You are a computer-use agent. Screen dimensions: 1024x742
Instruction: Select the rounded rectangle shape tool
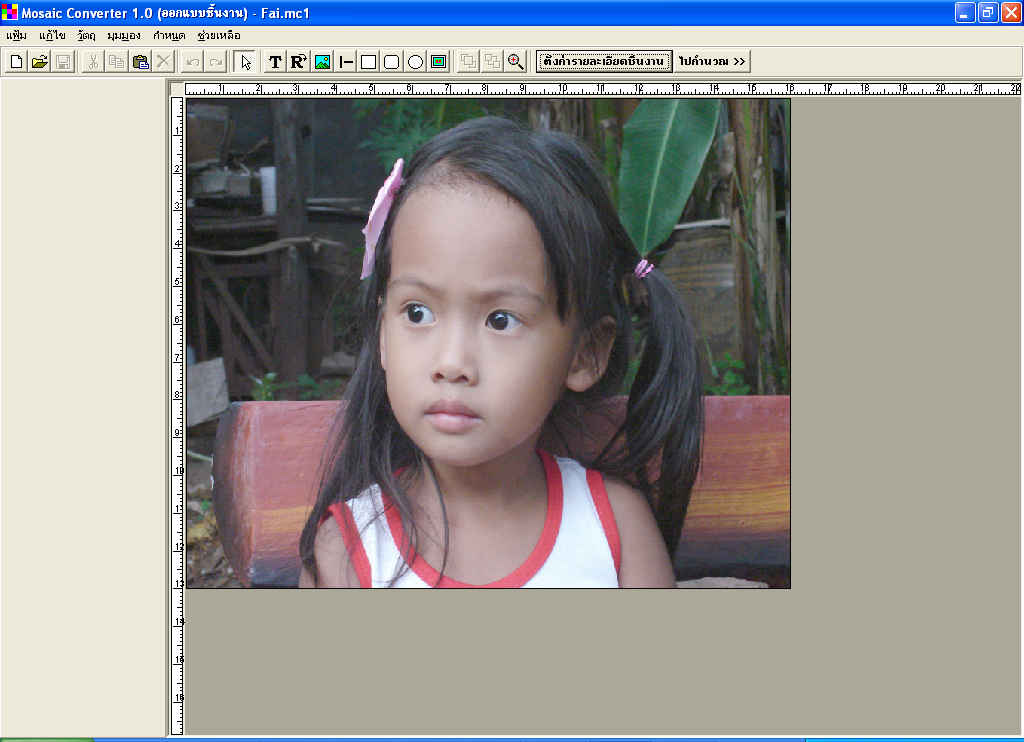(x=392, y=62)
